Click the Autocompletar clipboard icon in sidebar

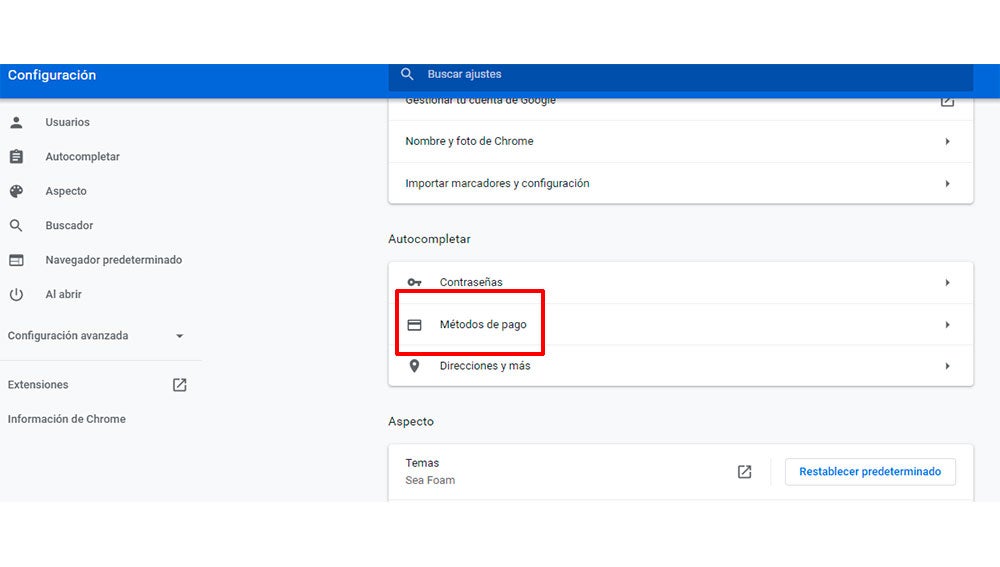tap(17, 156)
